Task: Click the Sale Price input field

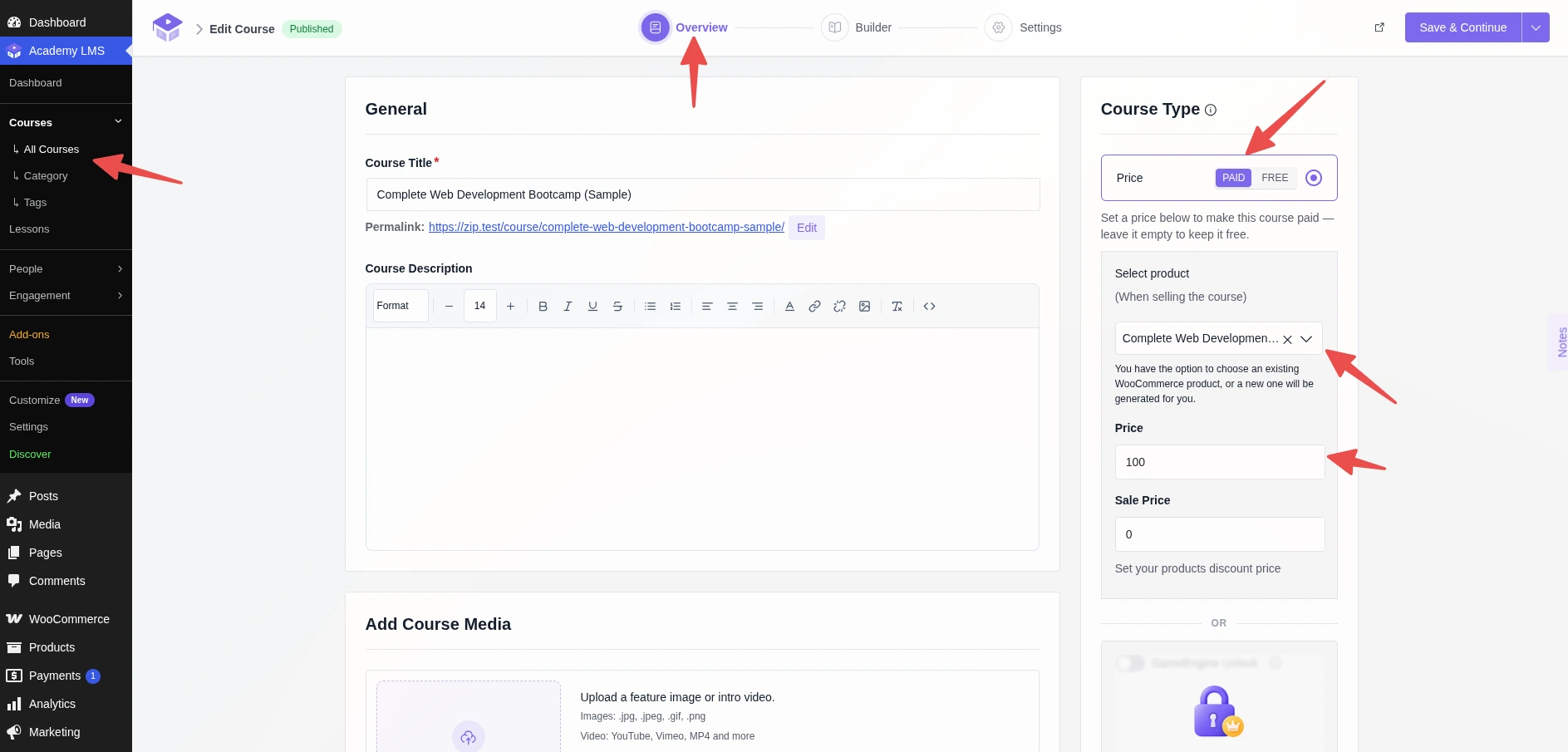Action: 1219,534
